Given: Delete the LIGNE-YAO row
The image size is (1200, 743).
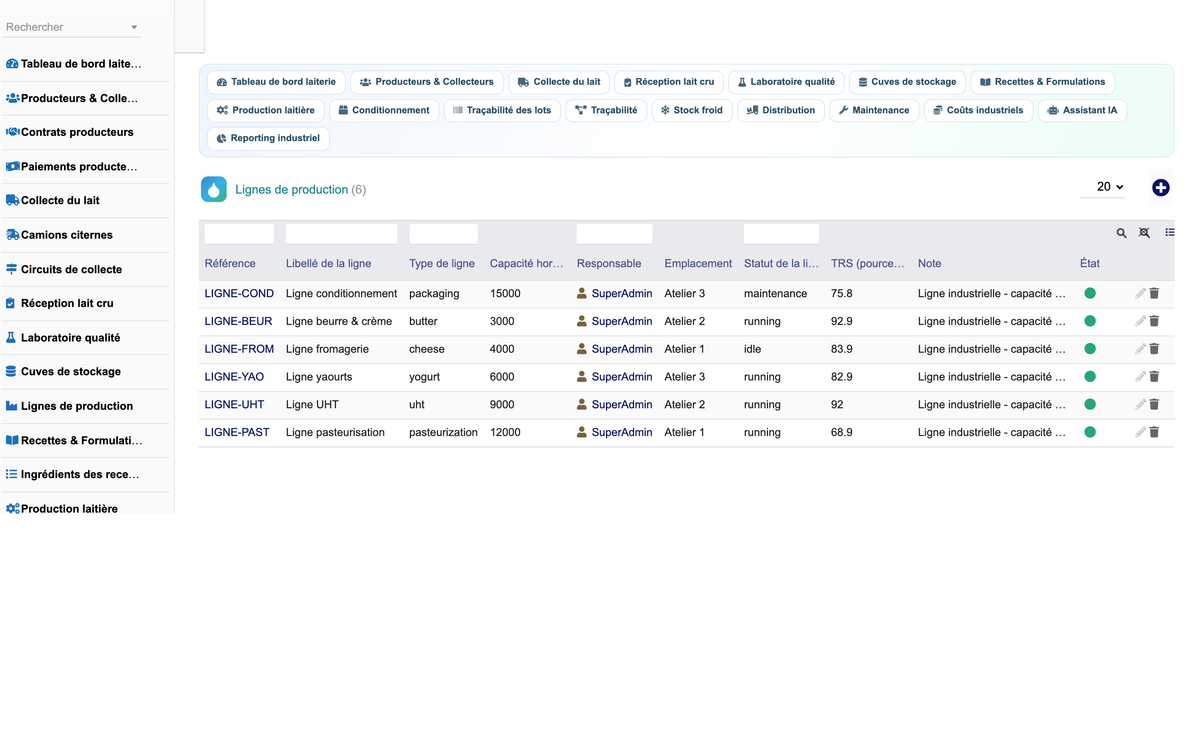Looking at the screenshot, I should (x=1154, y=377).
